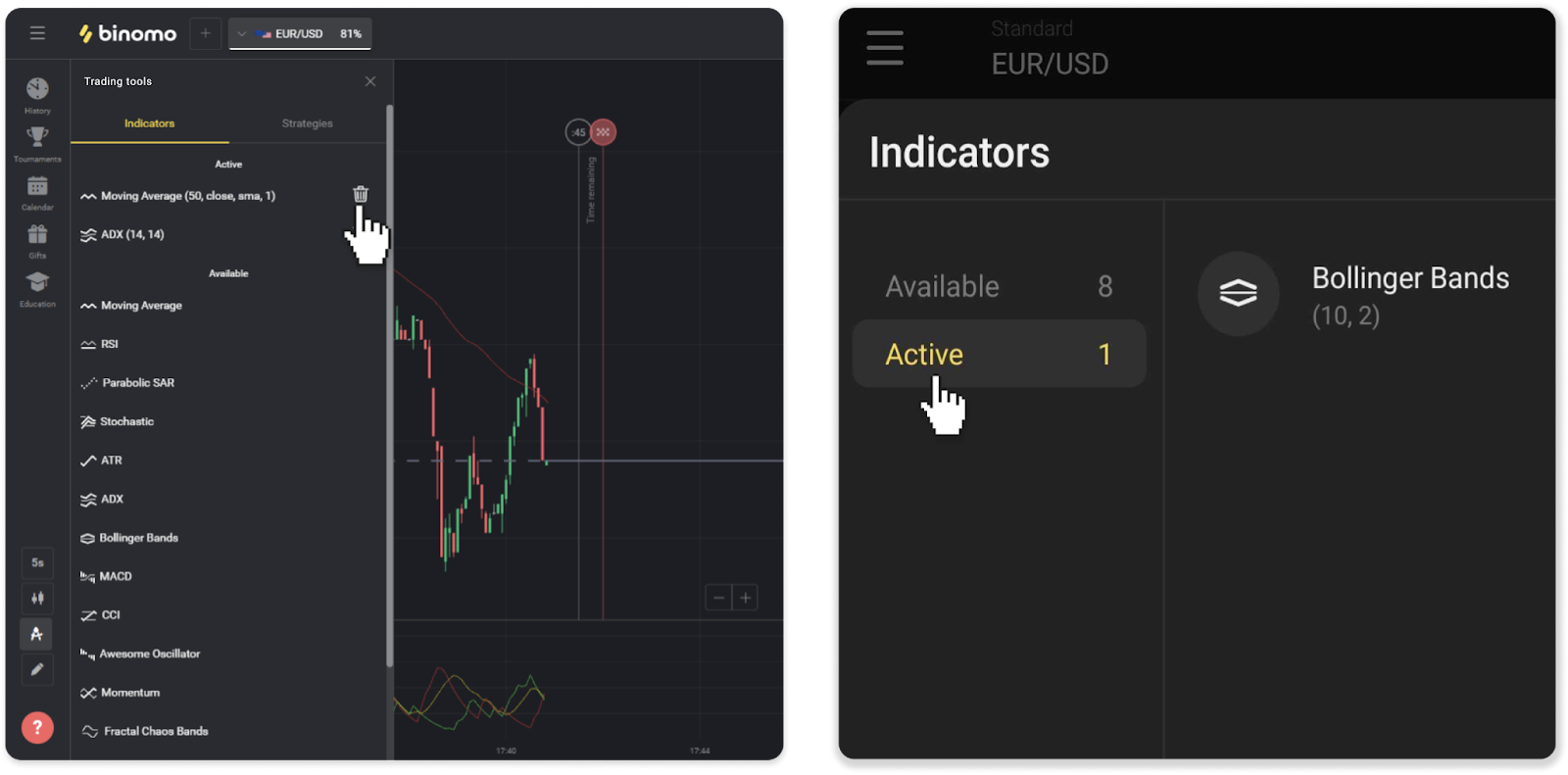
Task: Zoom out the chart with minus button
Action: [x=718, y=598]
